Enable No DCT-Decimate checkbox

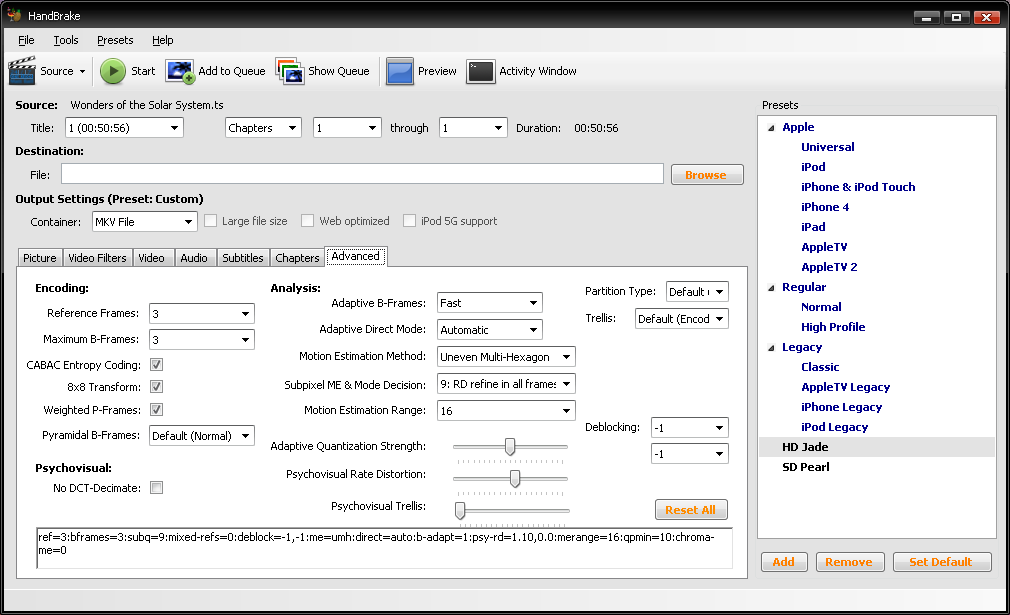(x=157, y=487)
